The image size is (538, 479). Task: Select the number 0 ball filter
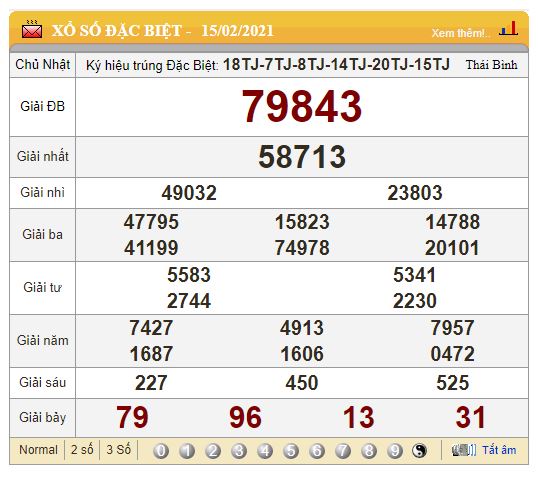coord(161,451)
